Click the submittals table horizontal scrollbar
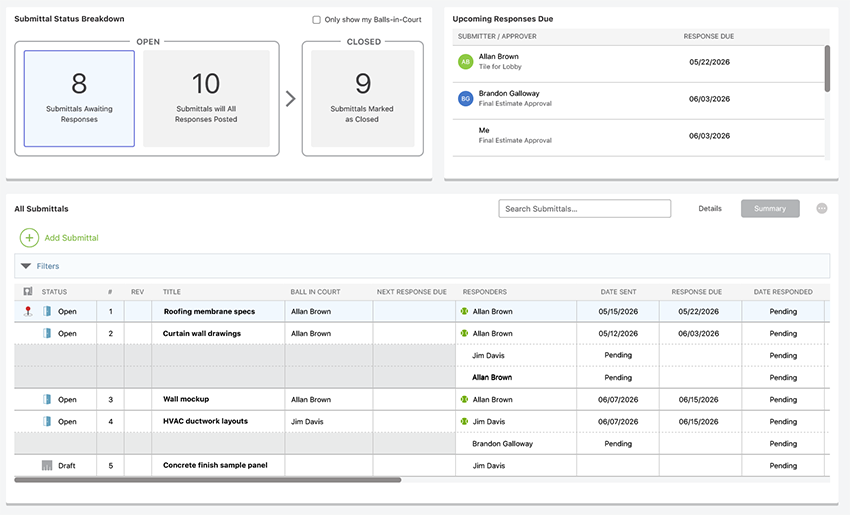The image size is (850, 515). [x=208, y=480]
